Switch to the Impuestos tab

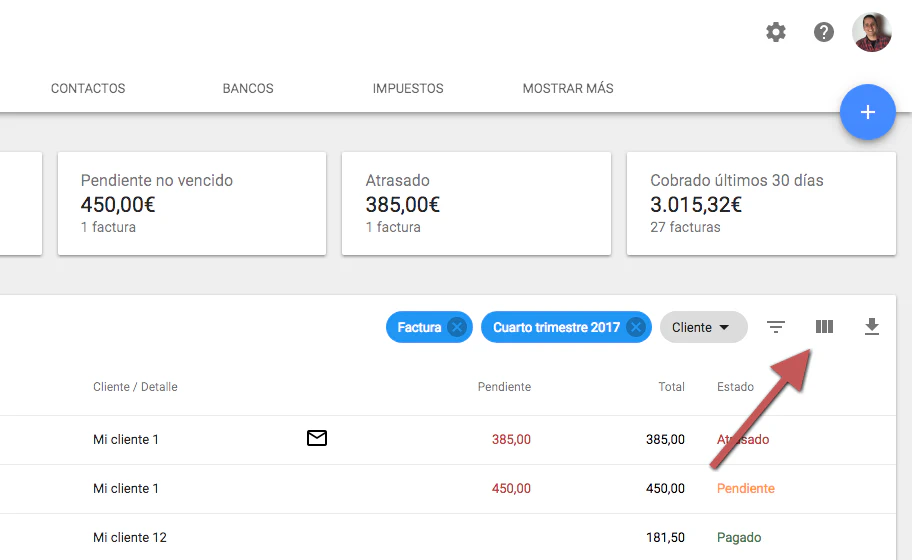(x=408, y=88)
